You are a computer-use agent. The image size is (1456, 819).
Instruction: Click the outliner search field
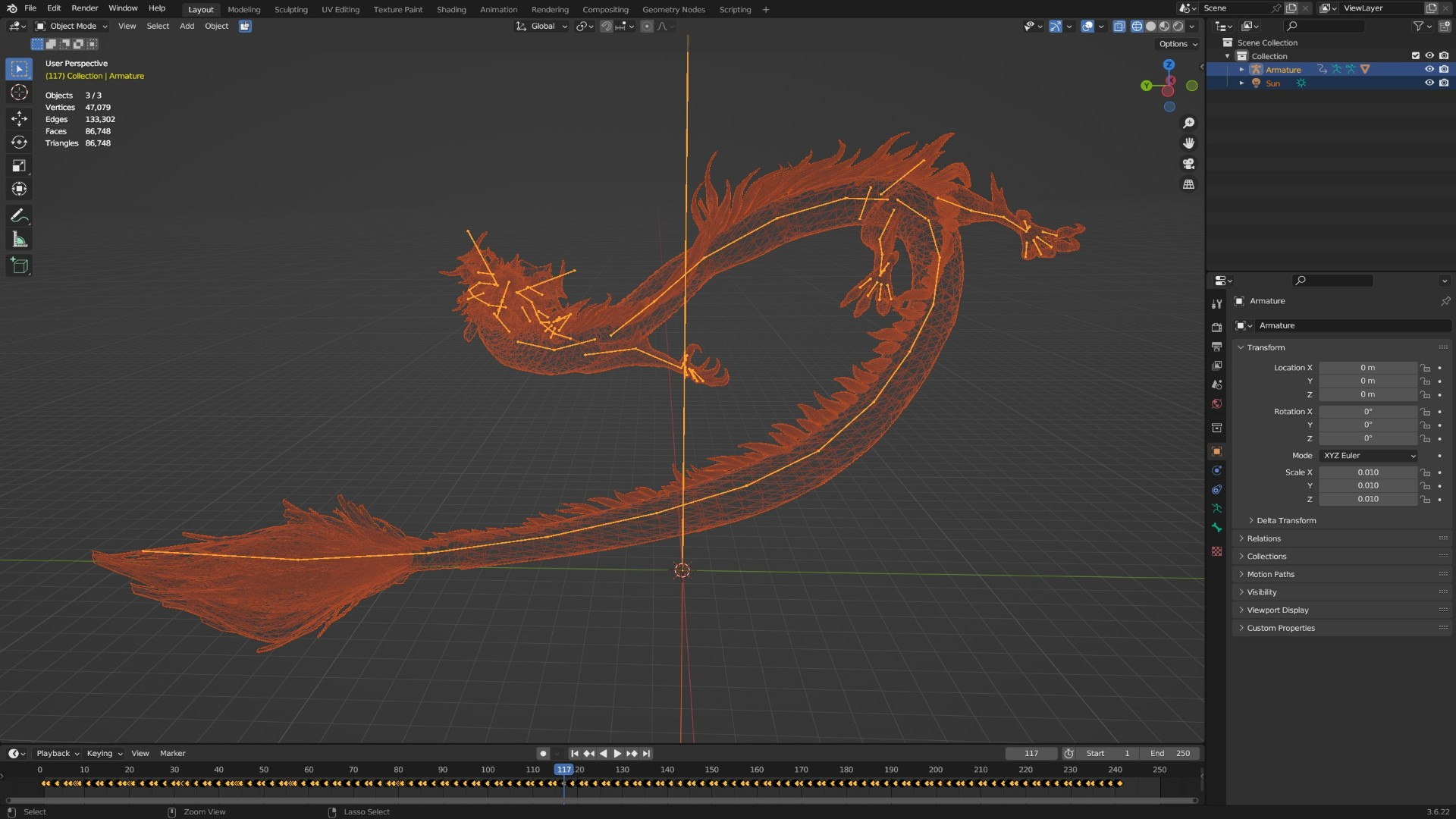point(1325,26)
